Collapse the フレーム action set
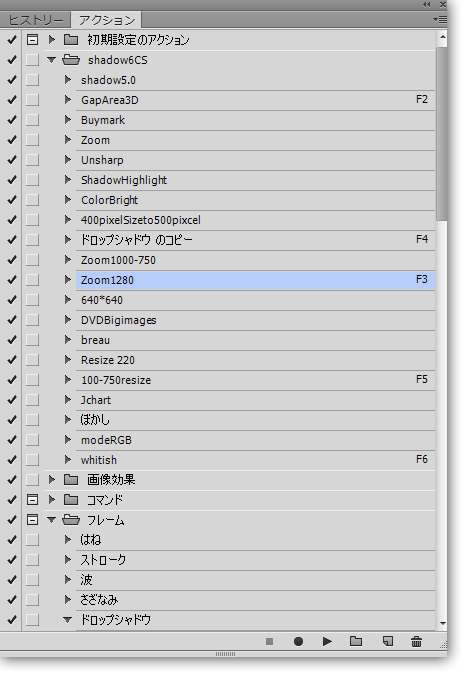The height and width of the screenshot is (674, 464). (x=52, y=520)
